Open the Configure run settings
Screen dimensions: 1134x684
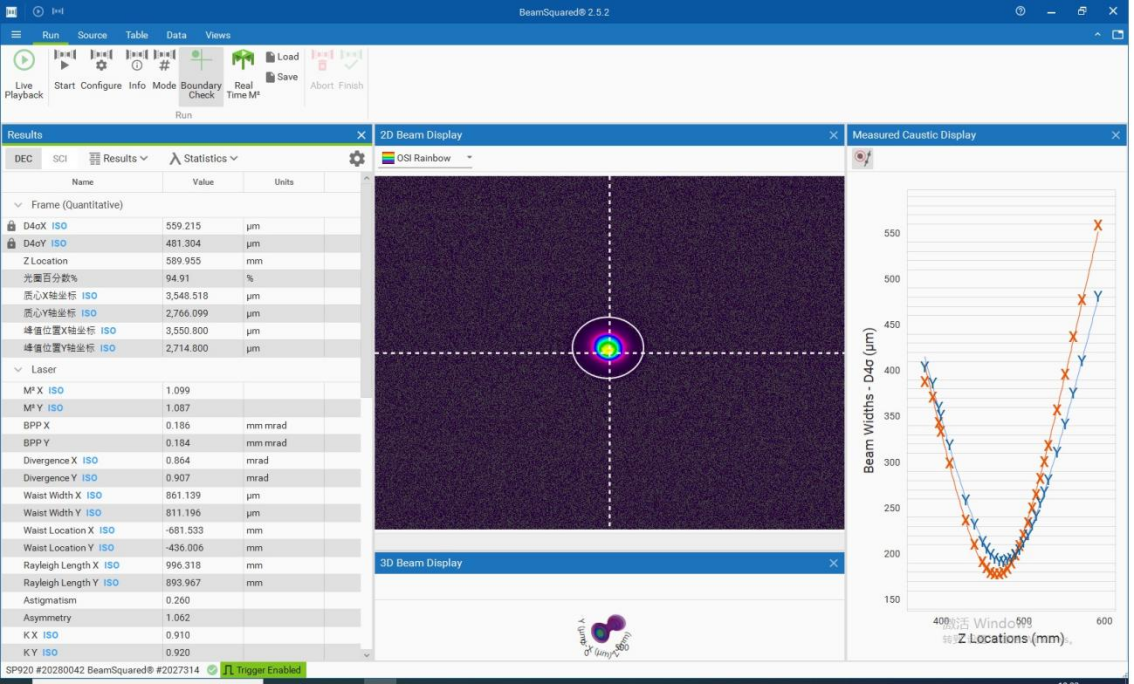click(x=101, y=70)
